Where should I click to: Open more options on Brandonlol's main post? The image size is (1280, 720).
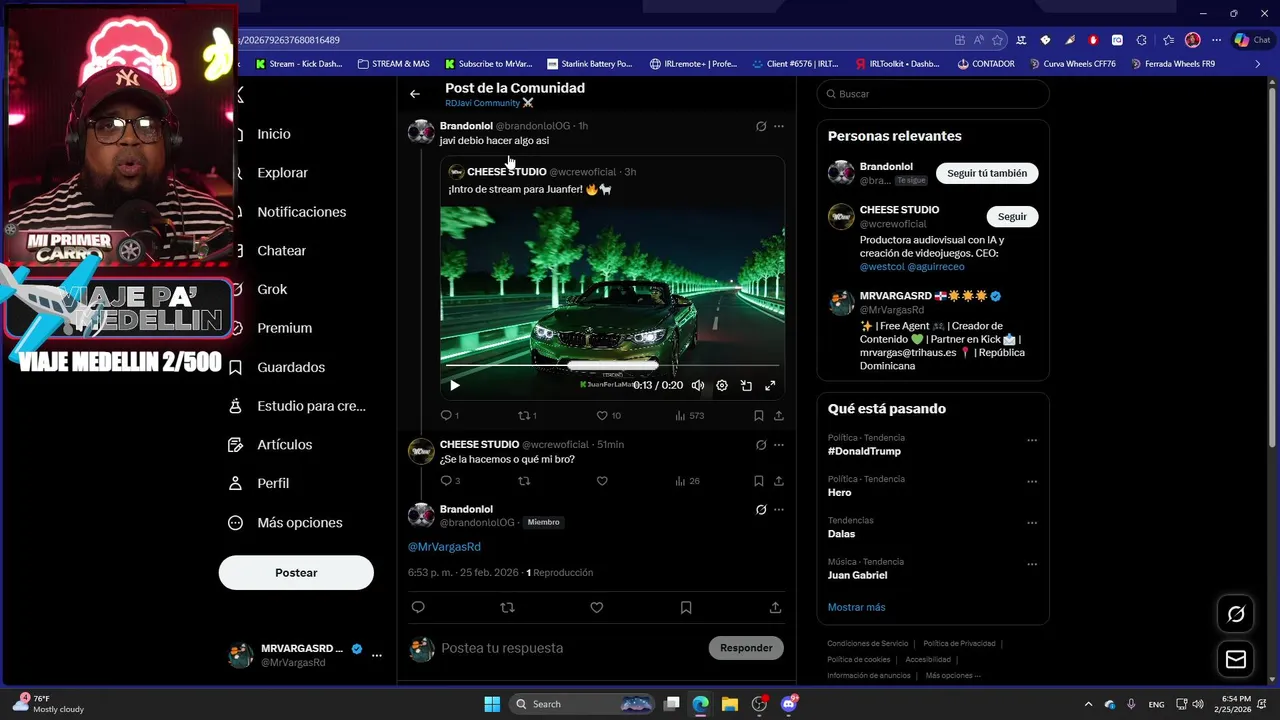[x=779, y=509]
